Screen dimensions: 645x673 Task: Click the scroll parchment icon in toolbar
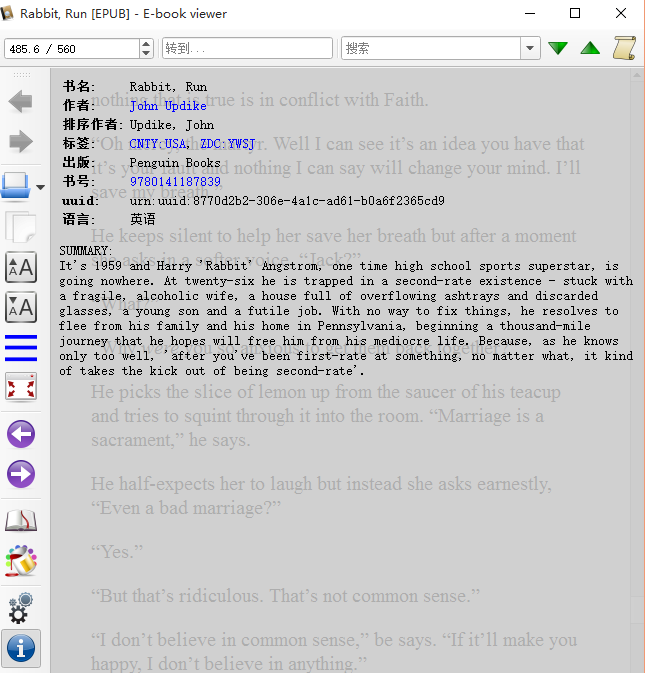tap(624, 48)
